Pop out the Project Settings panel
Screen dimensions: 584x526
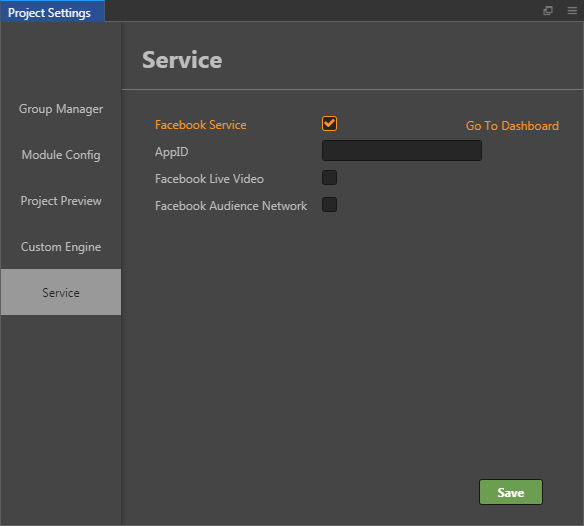[548, 10]
